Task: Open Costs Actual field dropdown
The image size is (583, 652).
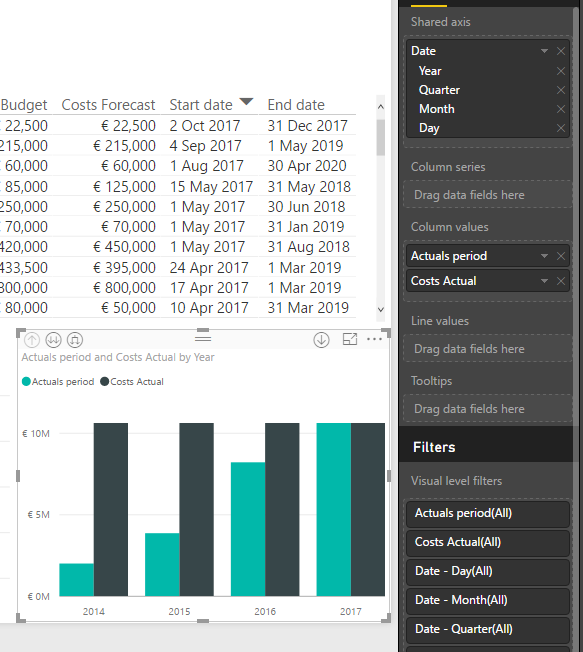Action: (544, 281)
